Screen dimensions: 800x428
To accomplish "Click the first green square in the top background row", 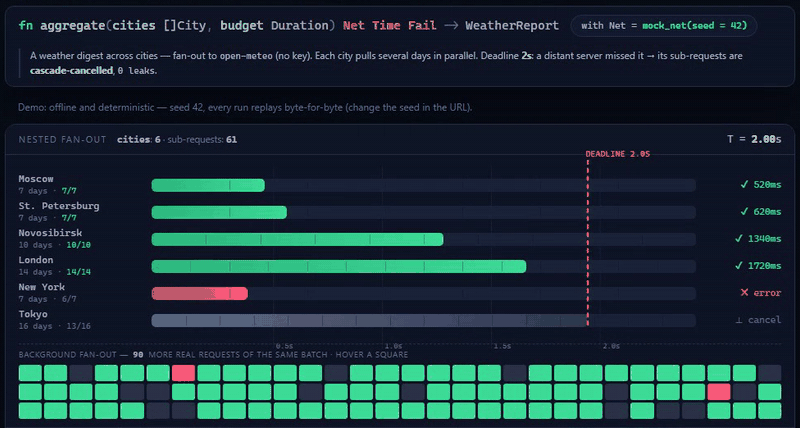I will click(x=30, y=373).
